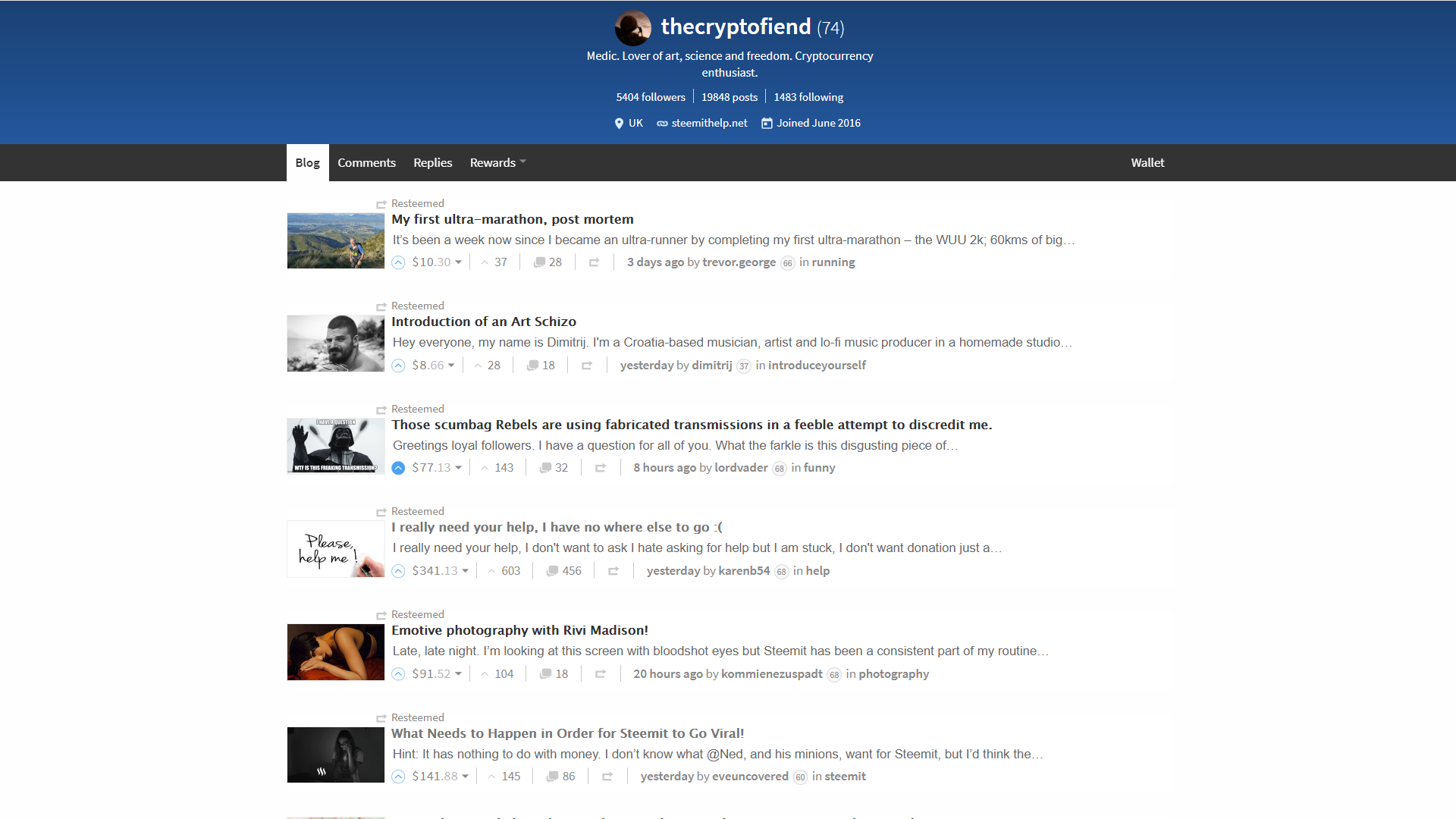Image resolution: width=1456 pixels, height=819 pixels.
Task: Open the Emotive photography post thumbnail
Action: click(x=335, y=652)
